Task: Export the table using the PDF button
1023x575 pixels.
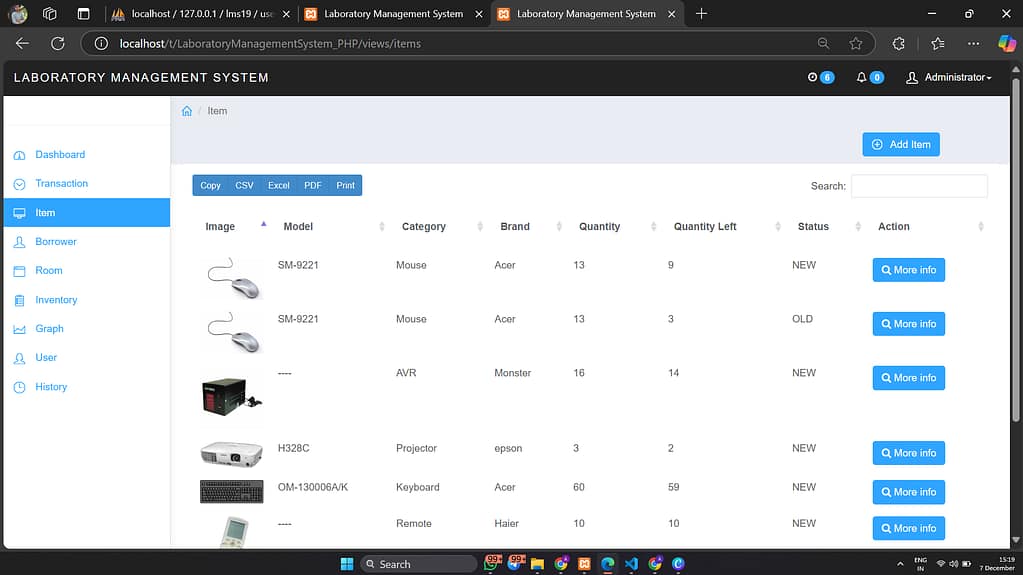Action: click(x=313, y=185)
